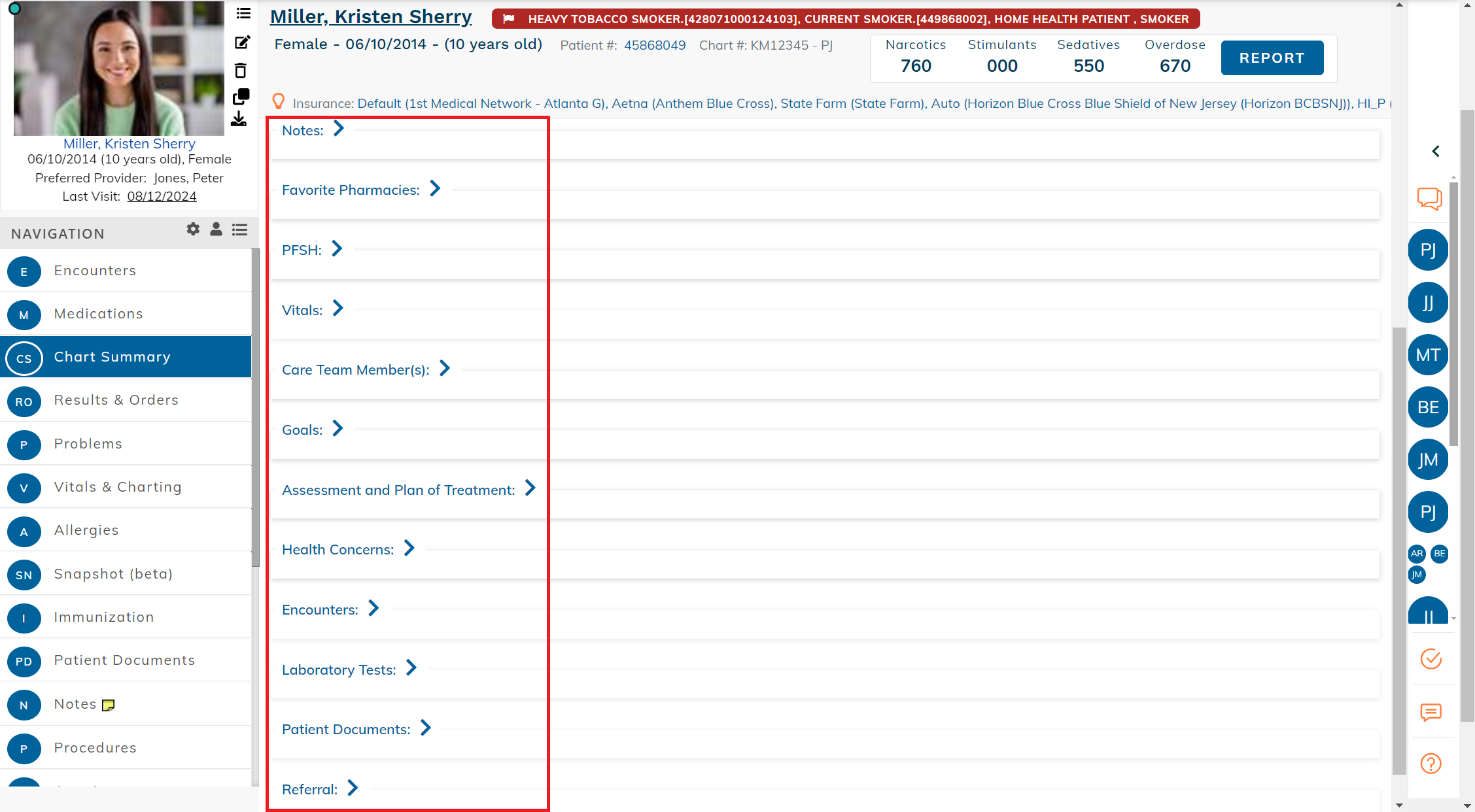The height and width of the screenshot is (812, 1475).
Task: Click the download icon below the patient photo
Action: 239,120
